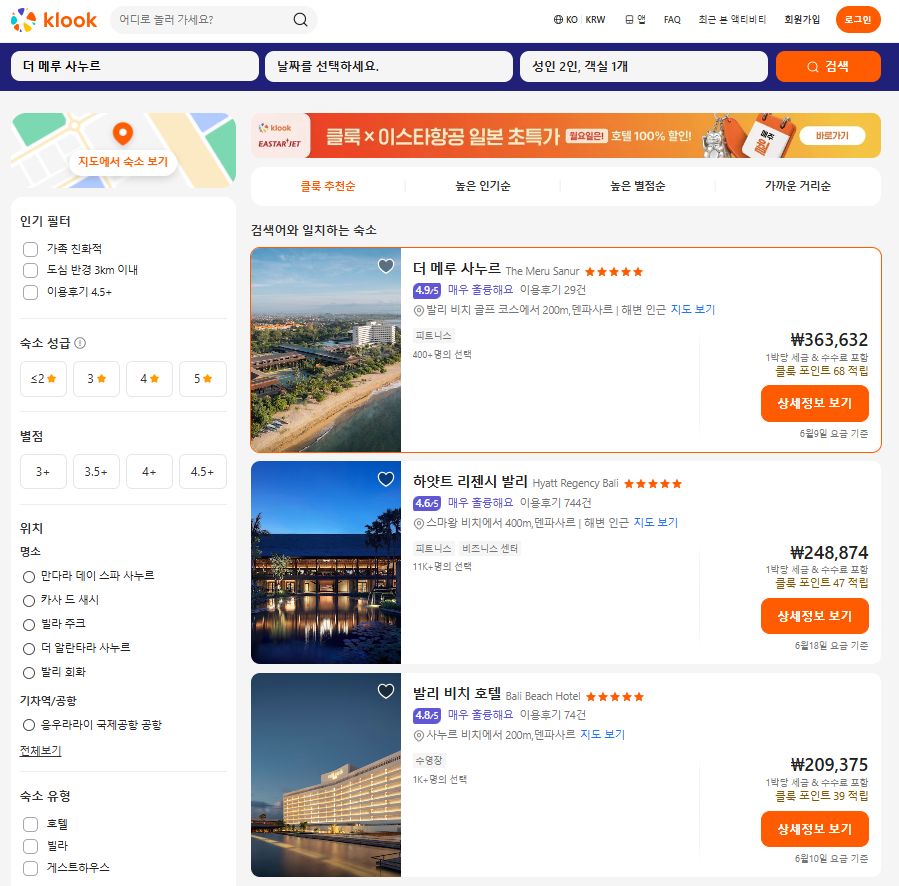Screen dimensions: 899x886
Task: Open 지도 보기 for 발리 비치 호텔
Action: point(602,735)
